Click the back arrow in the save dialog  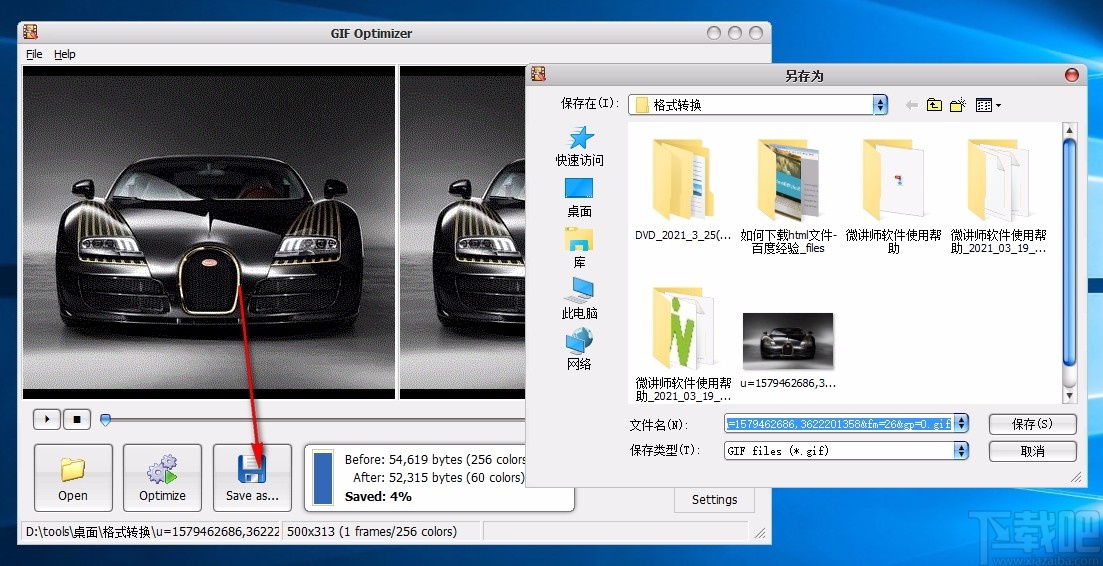912,105
